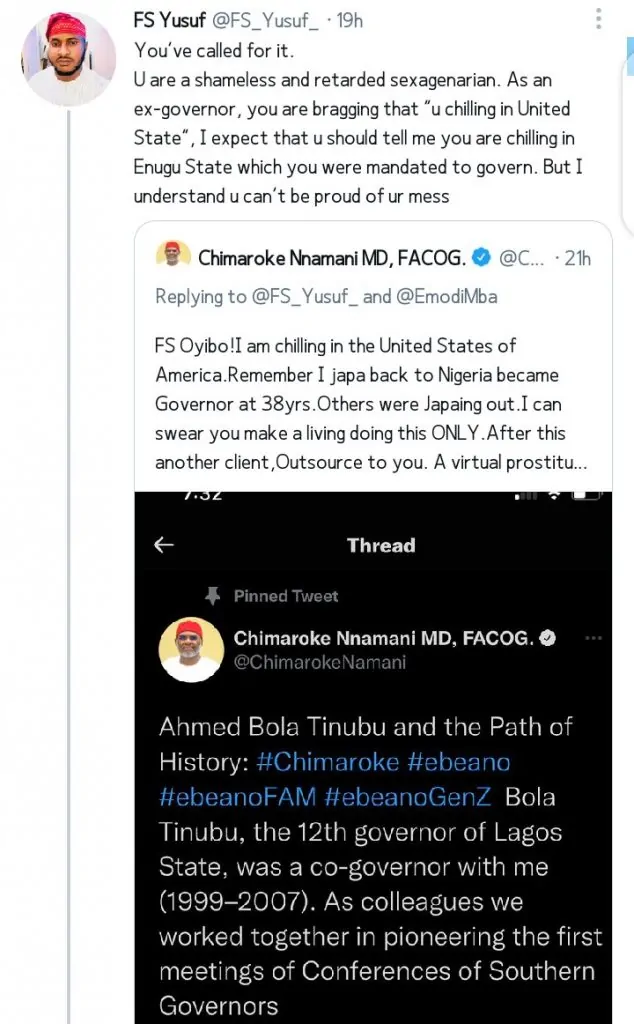Tap Chimaroke's avatar in the quoted tweet header
This screenshot has width=634, height=1024.
[173, 257]
